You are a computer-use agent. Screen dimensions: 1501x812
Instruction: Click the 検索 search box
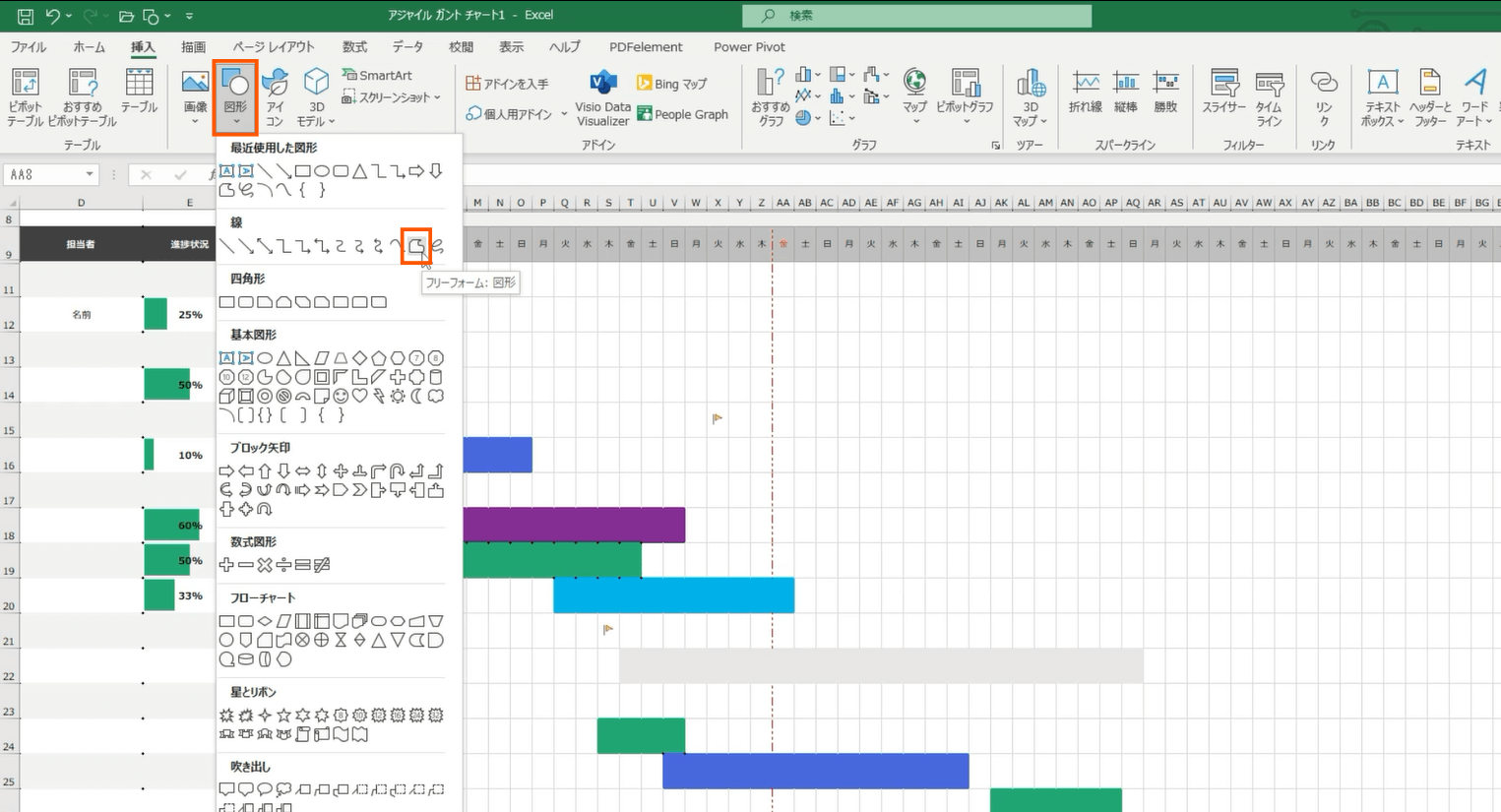(x=916, y=16)
